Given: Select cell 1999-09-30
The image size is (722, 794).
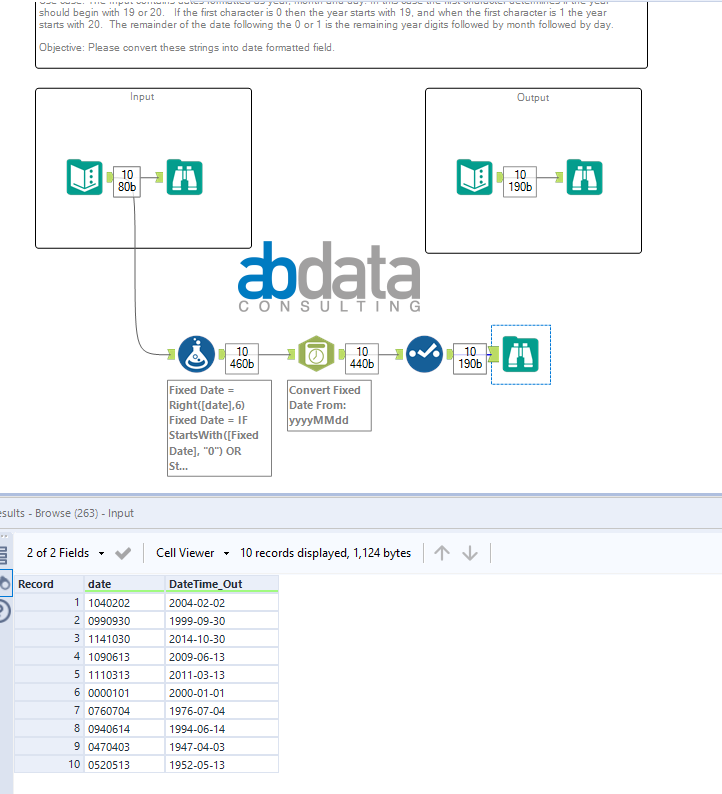Looking at the screenshot, I should pos(222,621).
